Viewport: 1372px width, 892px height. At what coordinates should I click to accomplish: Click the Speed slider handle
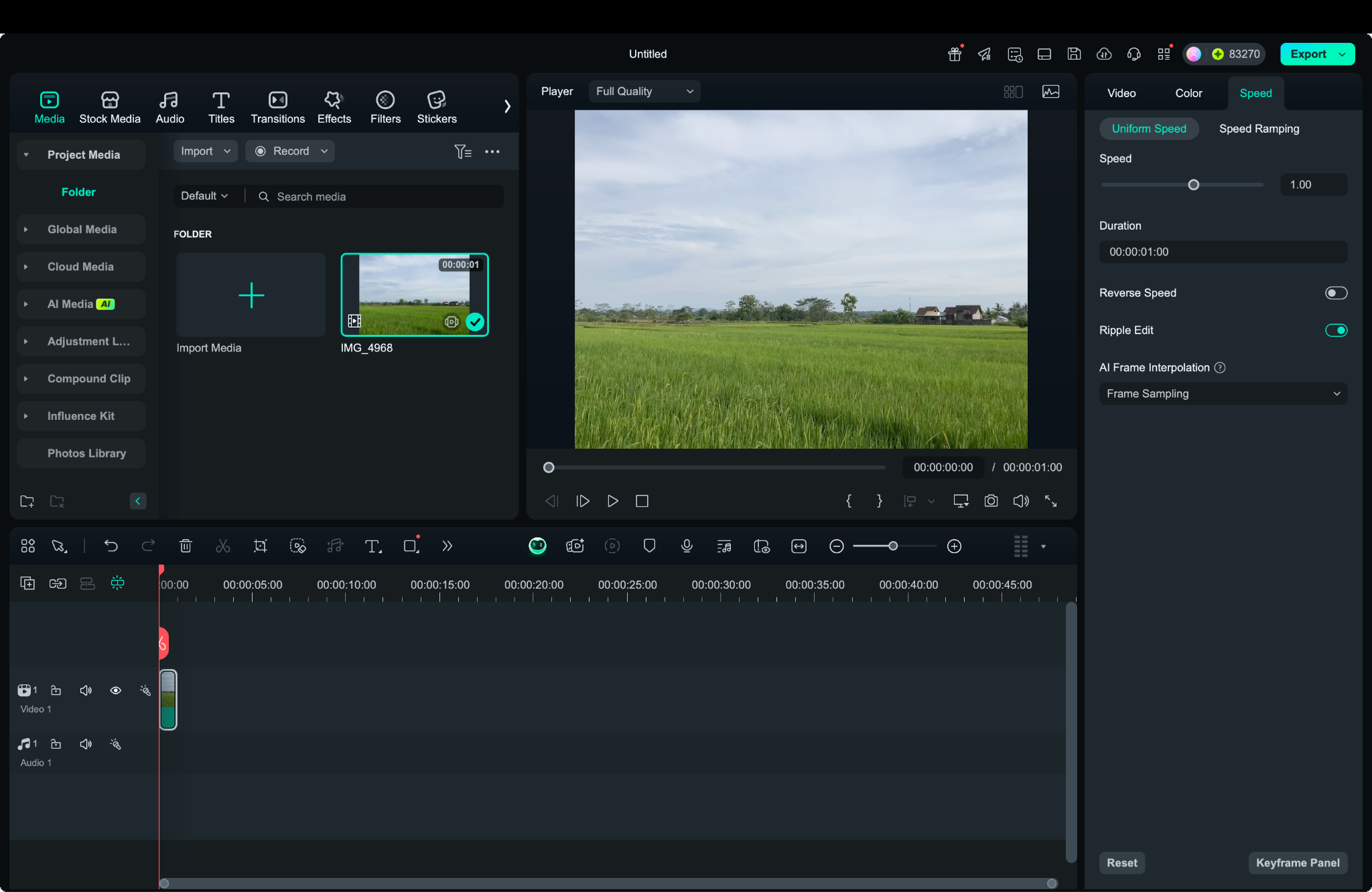click(x=1193, y=185)
